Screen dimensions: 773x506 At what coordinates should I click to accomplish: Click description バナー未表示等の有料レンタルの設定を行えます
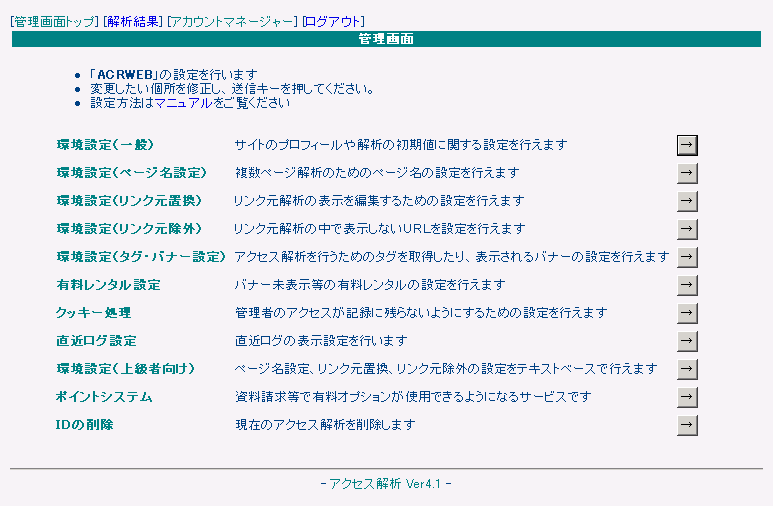coord(370,285)
